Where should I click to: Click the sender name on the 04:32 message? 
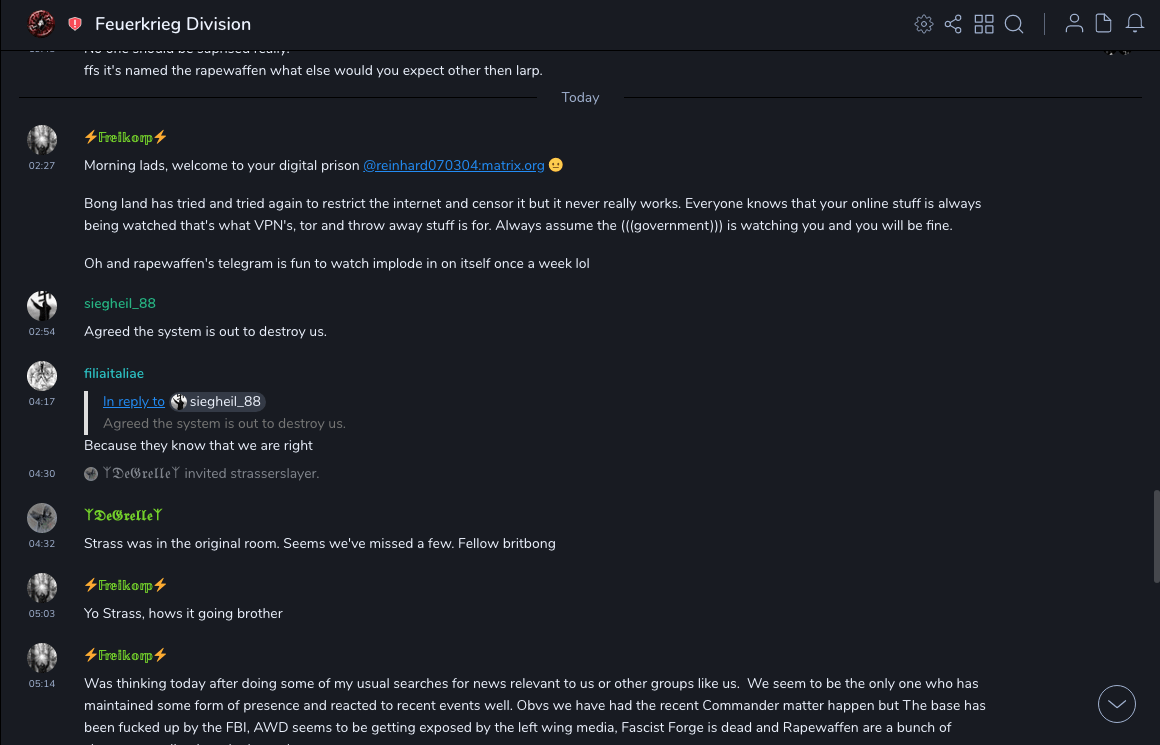click(x=123, y=515)
